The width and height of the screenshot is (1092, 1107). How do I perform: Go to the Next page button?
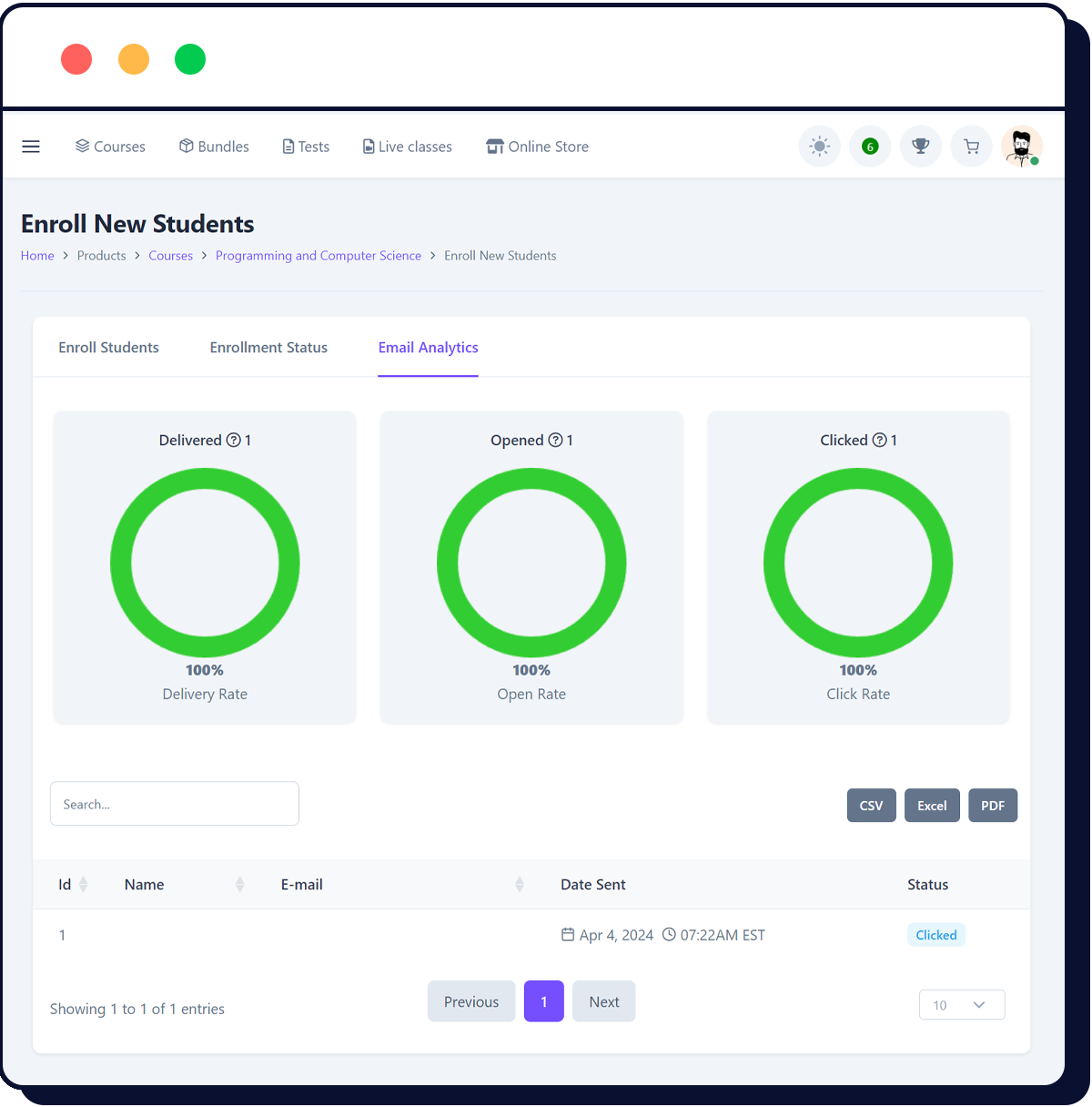[x=603, y=1001]
